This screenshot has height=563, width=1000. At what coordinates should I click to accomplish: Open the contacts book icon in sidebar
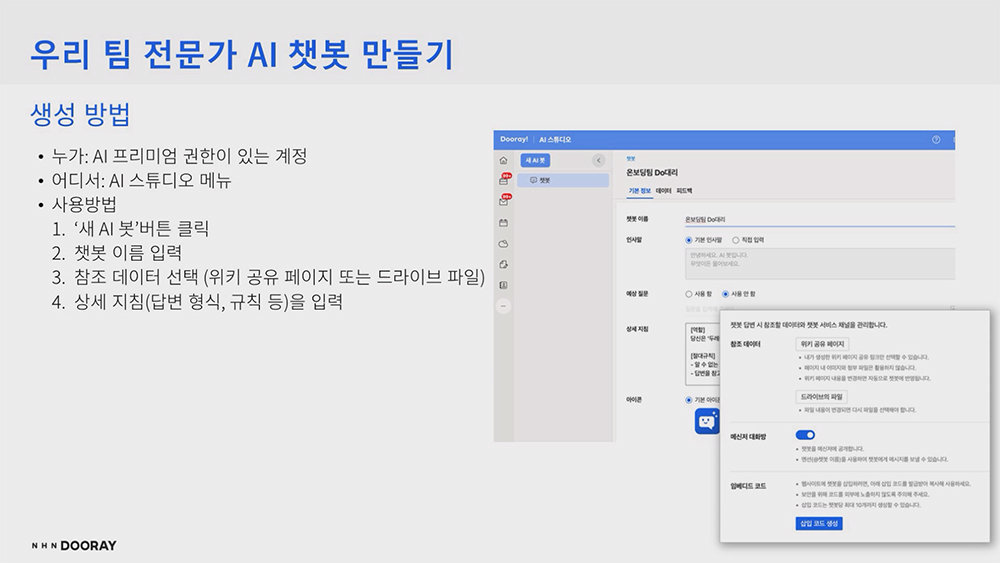(x=503, y=285)
